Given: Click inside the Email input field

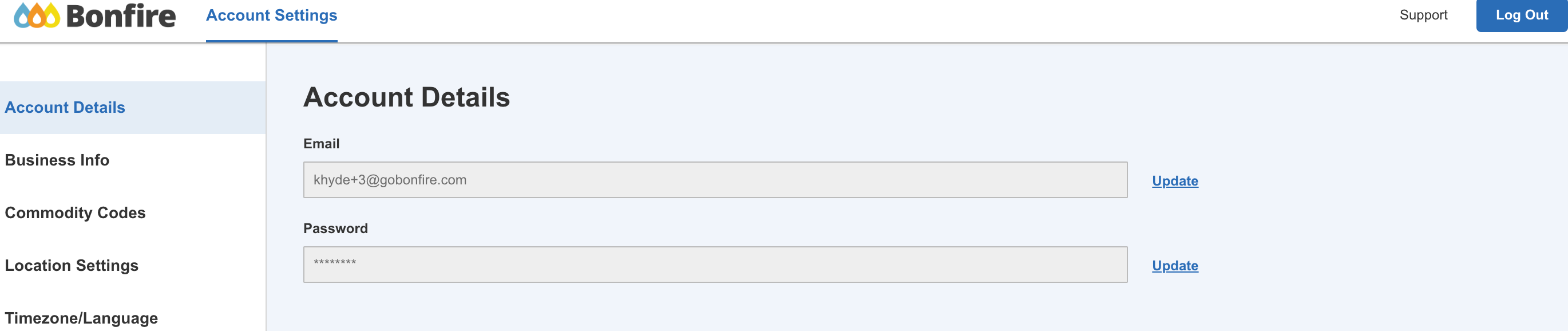Looking at the screenshot, I should click(x=715, y=180).
